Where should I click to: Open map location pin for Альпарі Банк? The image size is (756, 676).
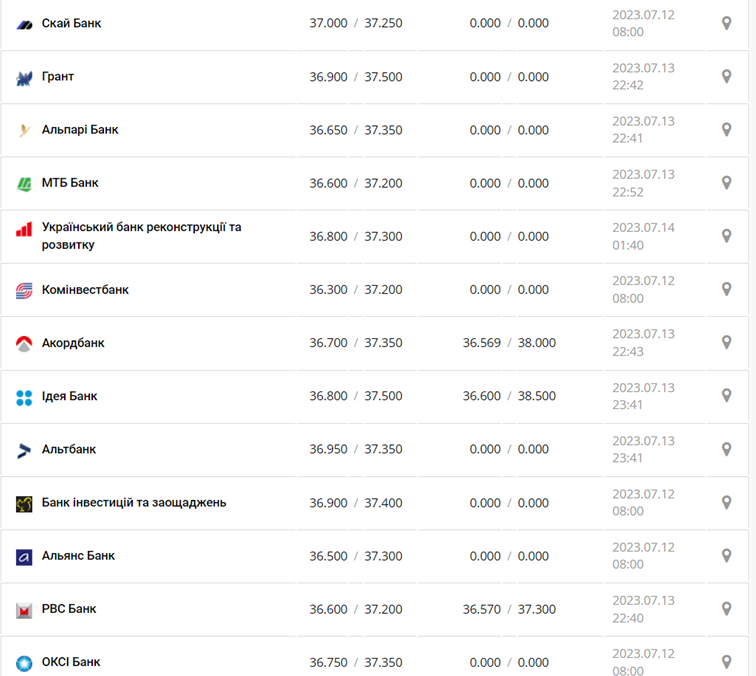(727, 130)
